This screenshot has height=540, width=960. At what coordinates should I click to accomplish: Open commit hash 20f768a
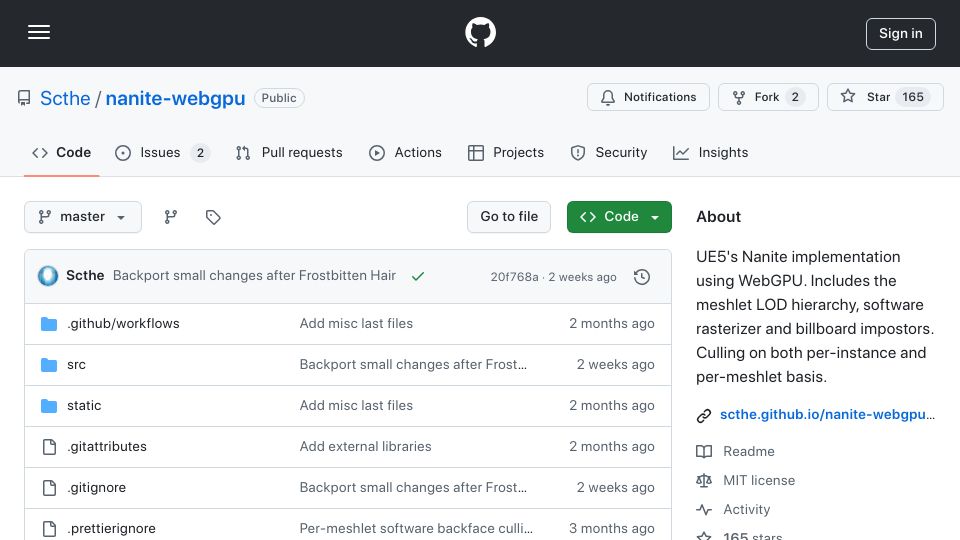point(514,277)
